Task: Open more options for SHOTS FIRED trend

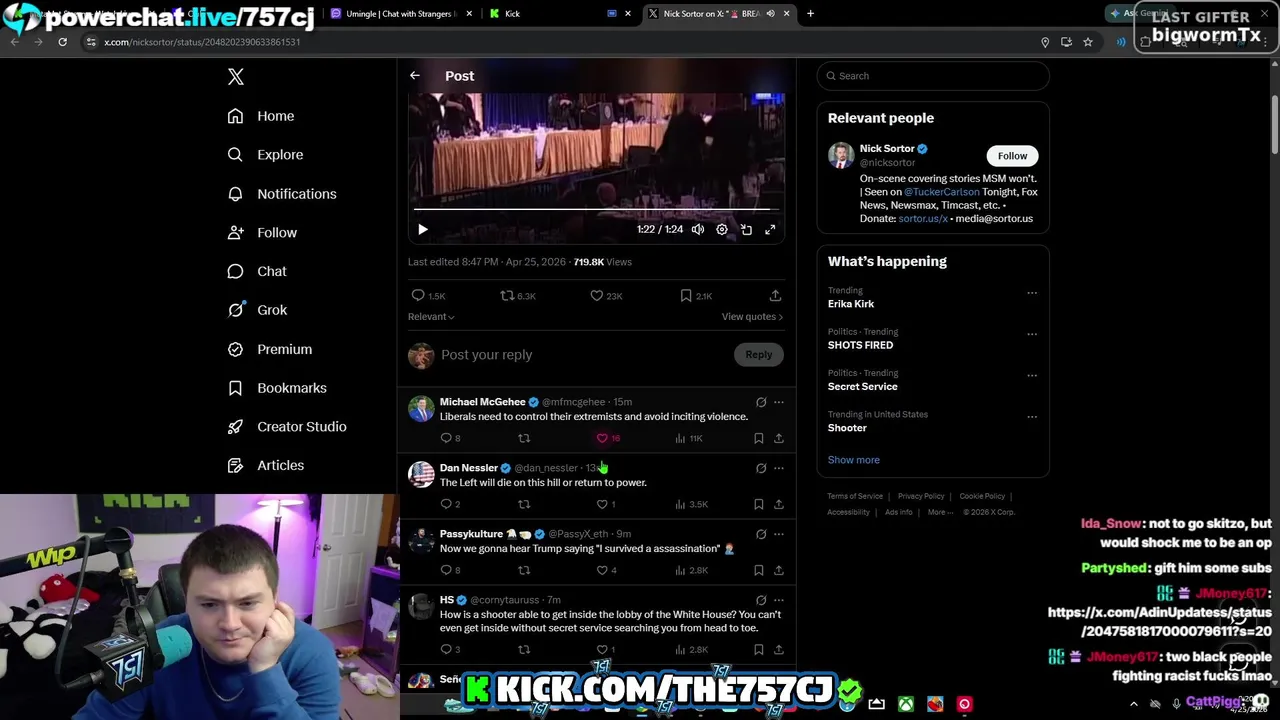Action: coord(1032,334)
